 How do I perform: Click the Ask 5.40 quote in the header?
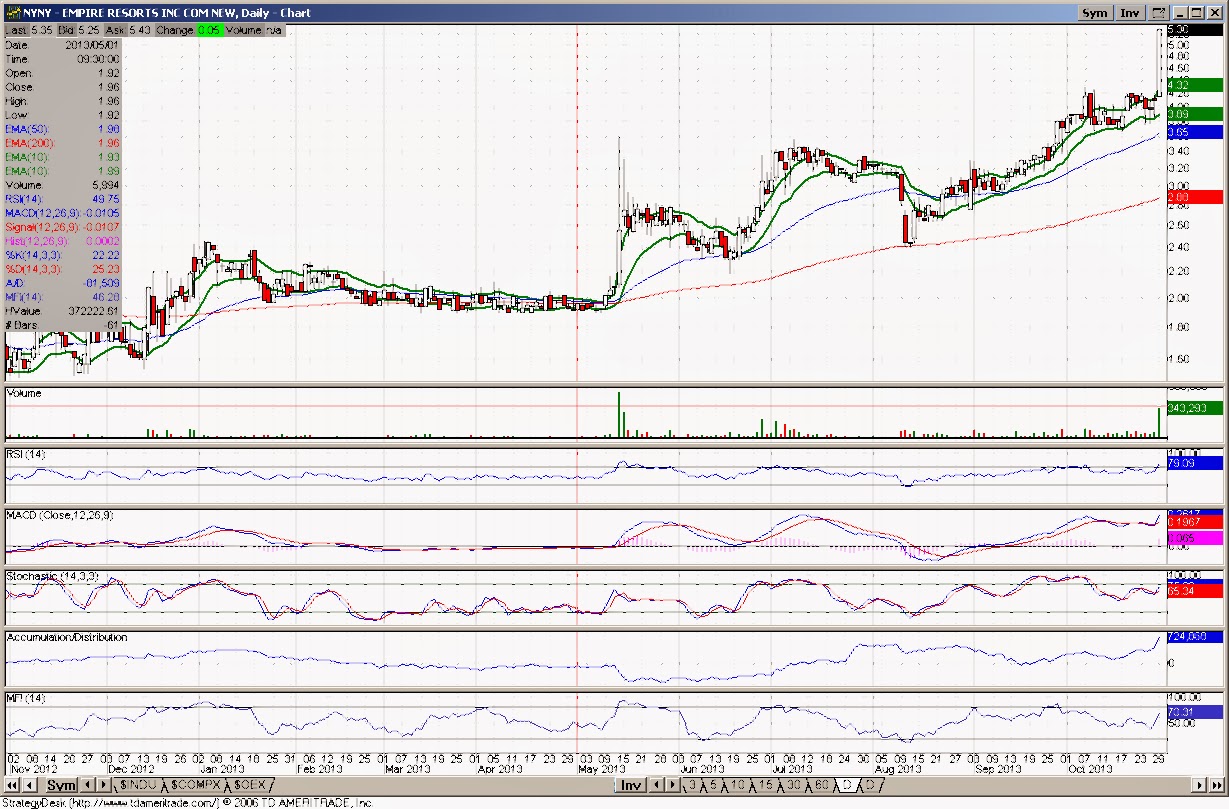point(129,31)
